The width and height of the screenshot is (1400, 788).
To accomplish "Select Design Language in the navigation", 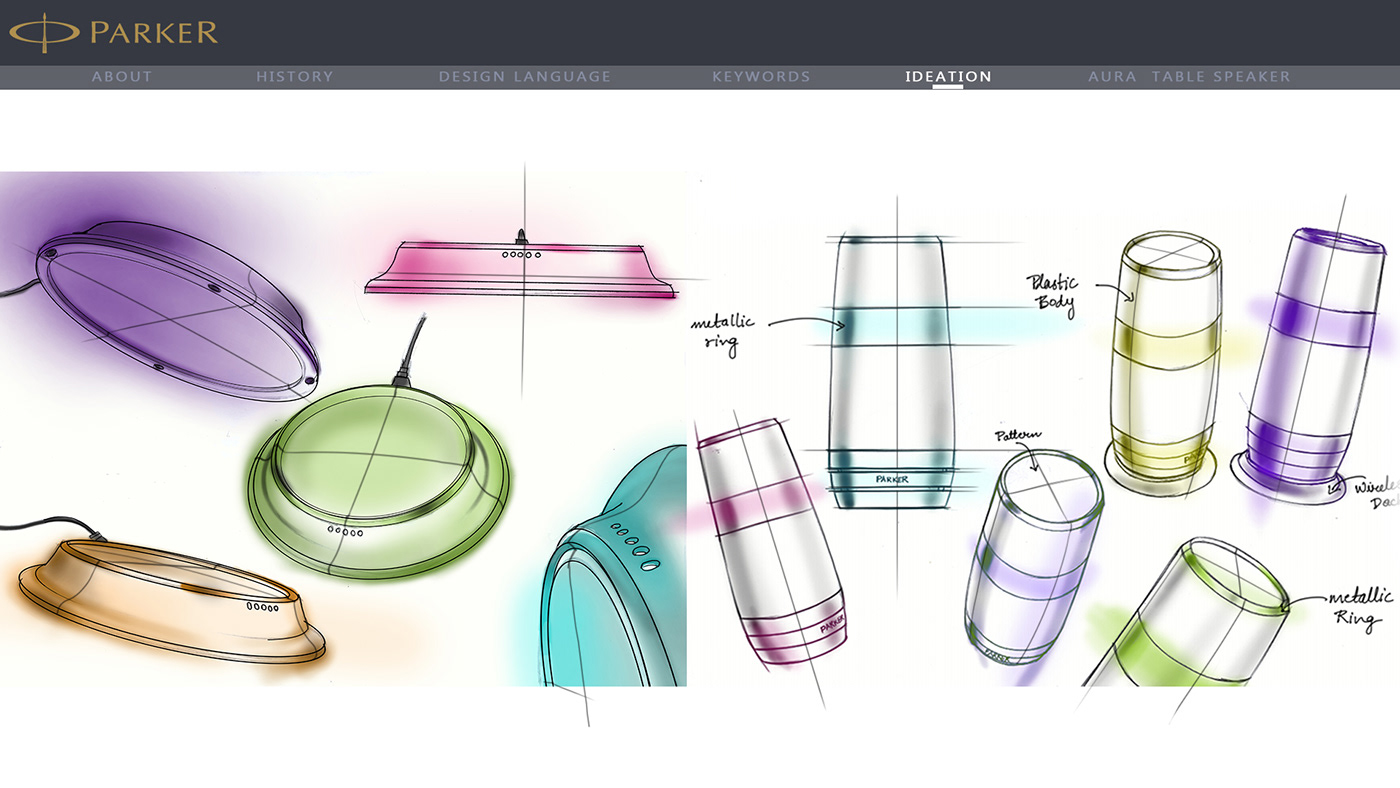I will [x=525, y=77].
